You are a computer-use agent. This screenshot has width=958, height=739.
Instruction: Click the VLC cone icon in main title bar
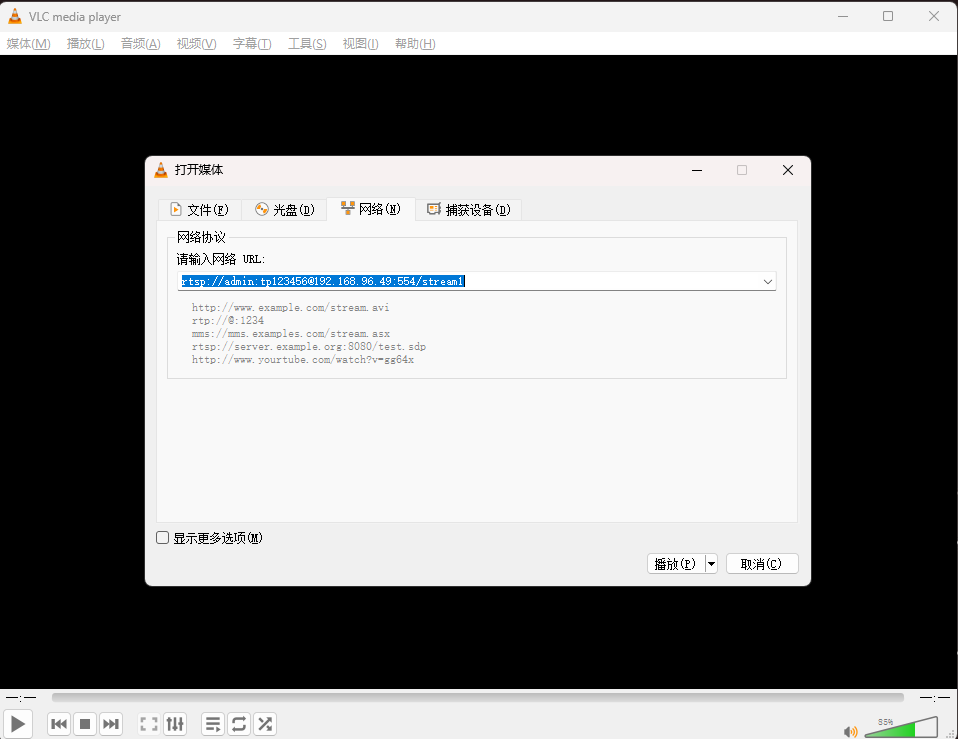(15, 16)
